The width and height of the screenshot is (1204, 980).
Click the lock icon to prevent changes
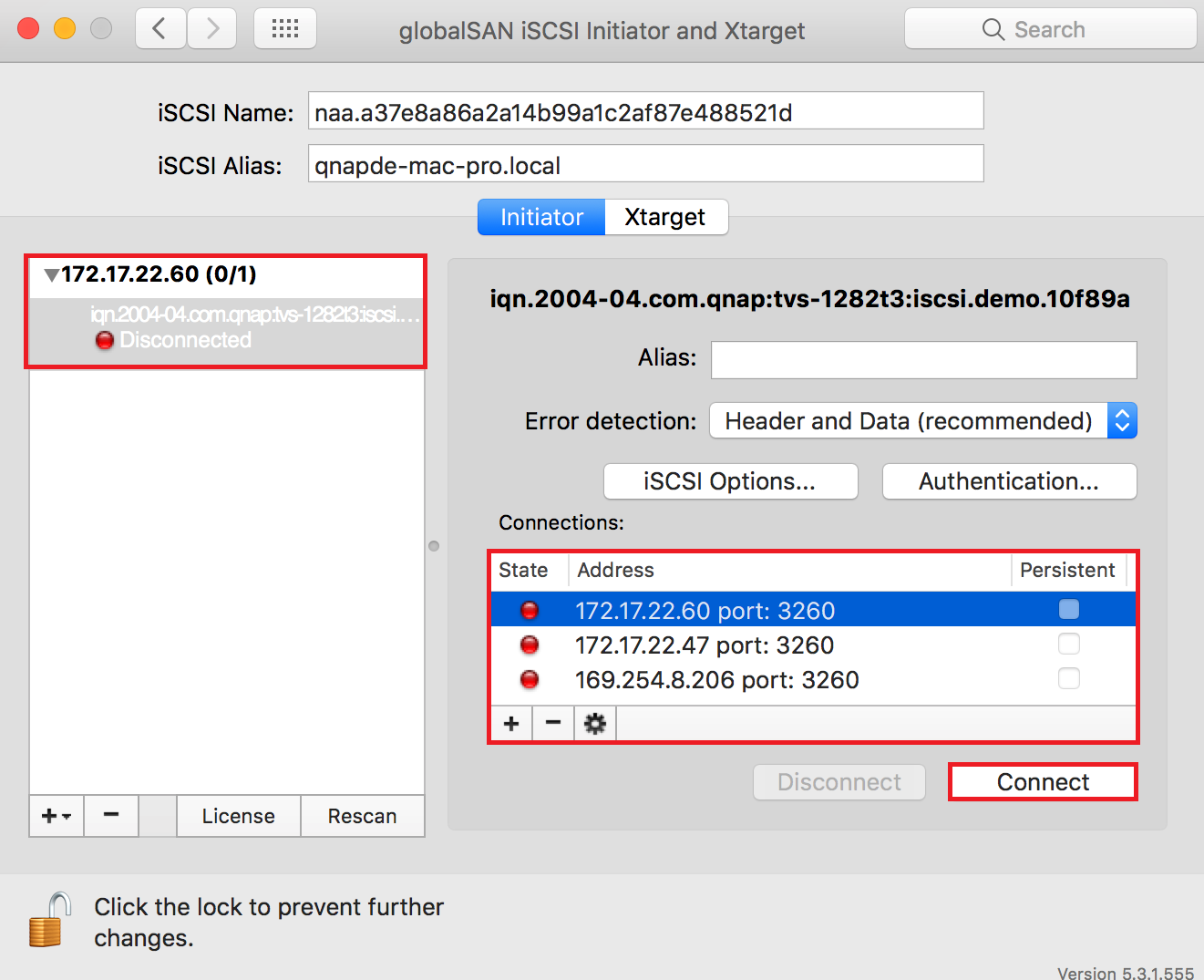(x=49, y=920)
